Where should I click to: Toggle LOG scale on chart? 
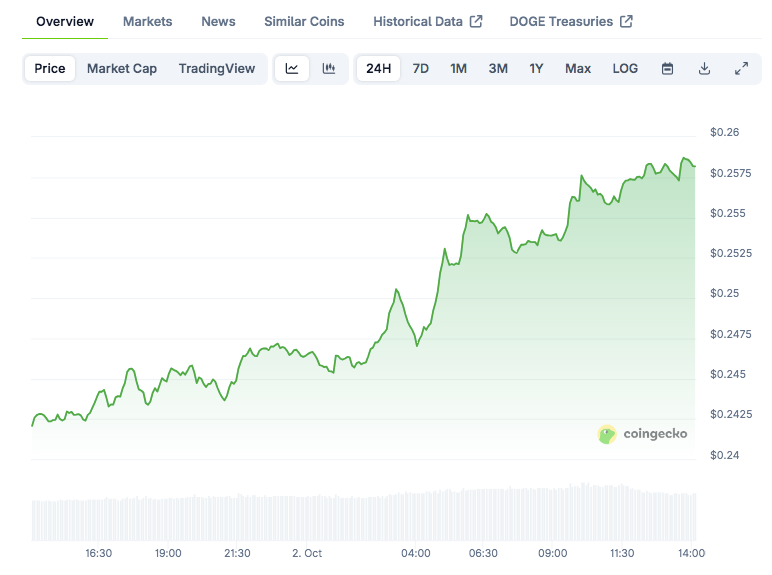[625, 69]
